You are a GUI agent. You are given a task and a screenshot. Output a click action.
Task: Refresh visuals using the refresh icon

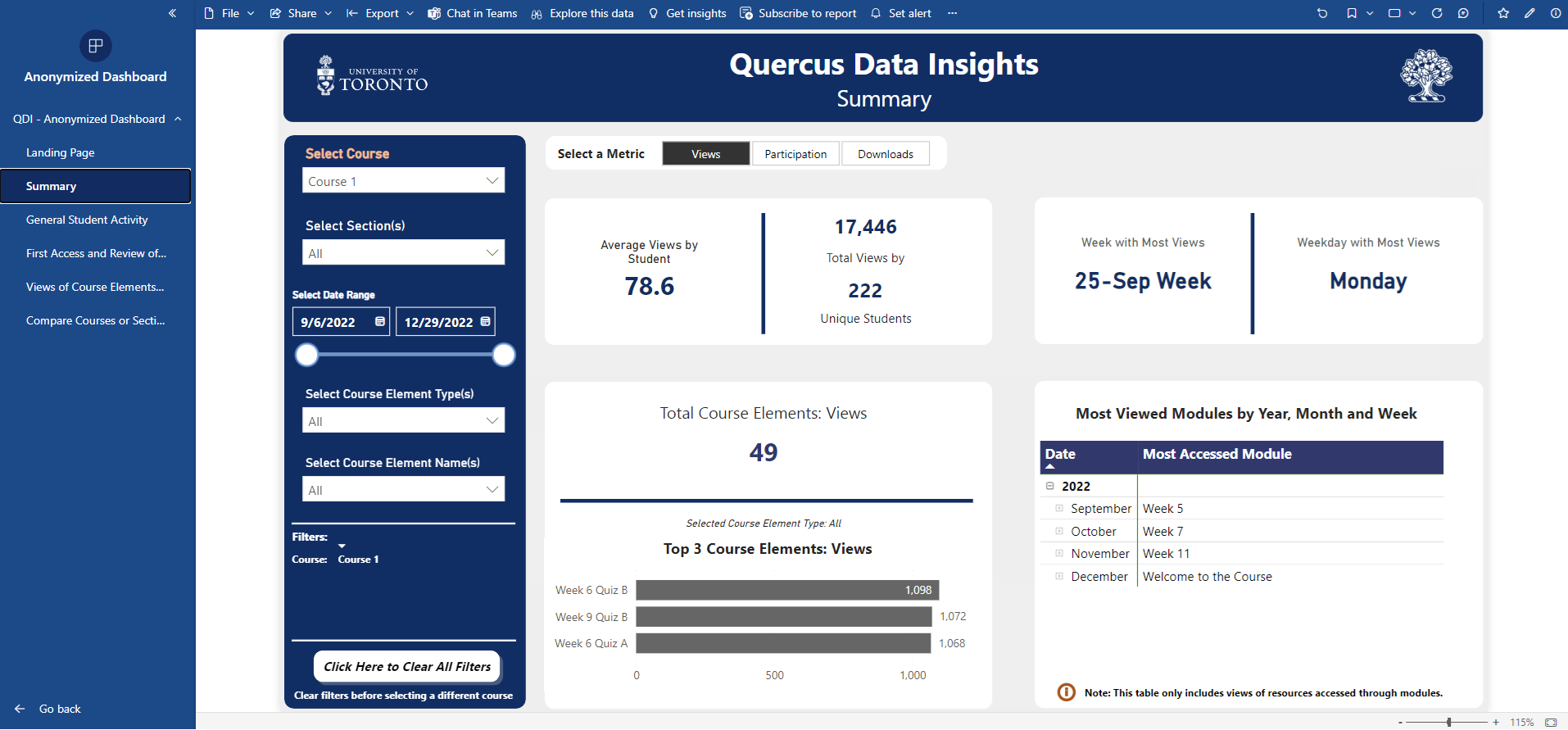coord(1437,13)
